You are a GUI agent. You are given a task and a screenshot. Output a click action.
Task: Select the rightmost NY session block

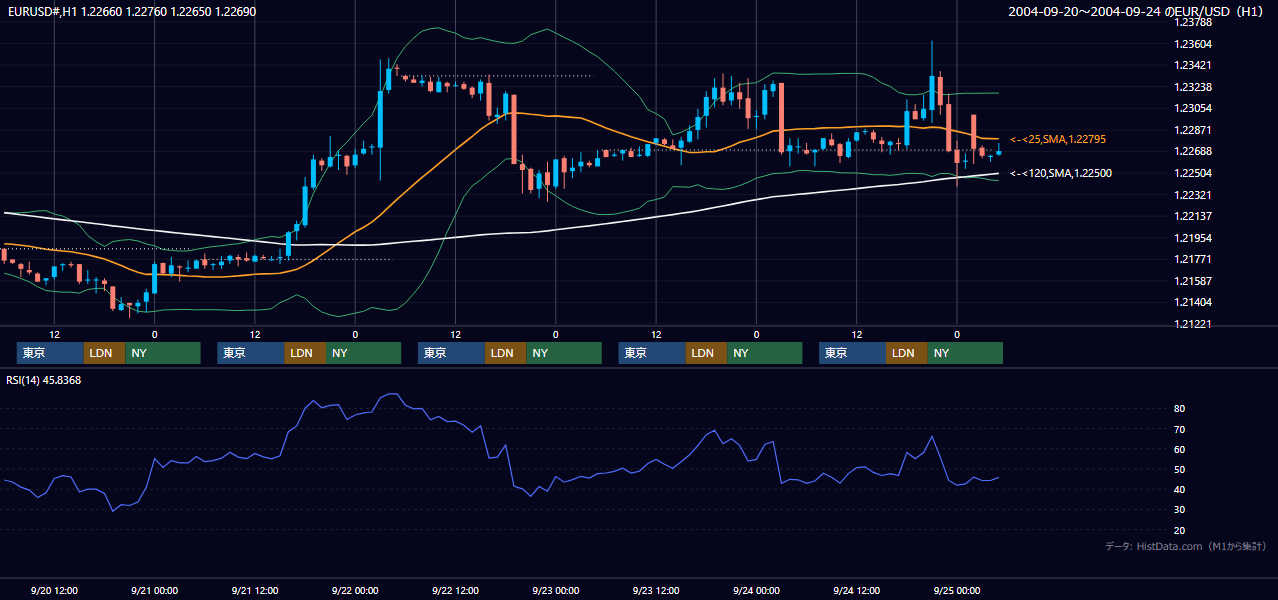pyautogui.click(x=965, y=353)
